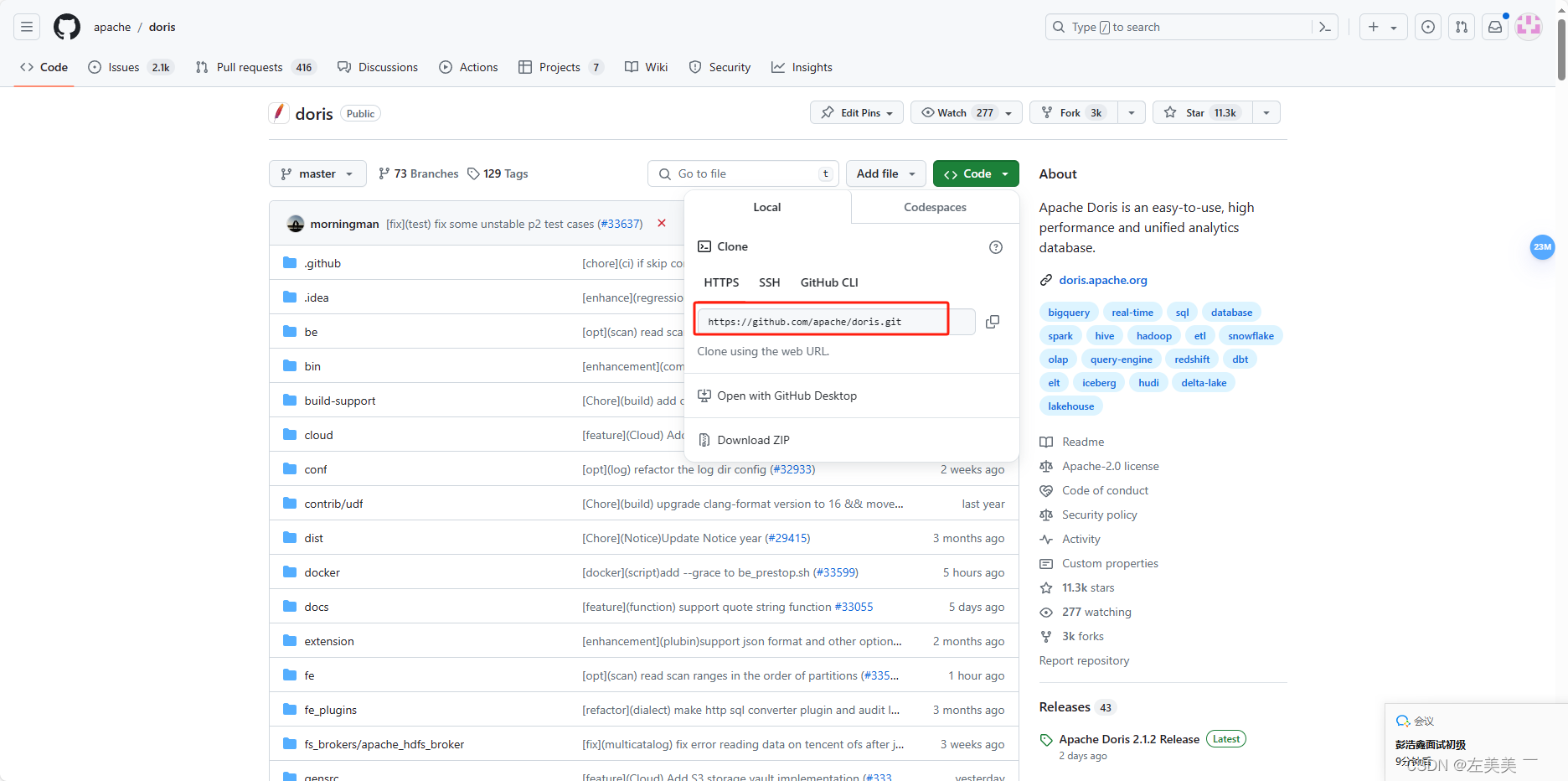Close the commit banner with the X icon
Image resolution: width=1568 pixels, height=781 pixels.
coord(661,223)
